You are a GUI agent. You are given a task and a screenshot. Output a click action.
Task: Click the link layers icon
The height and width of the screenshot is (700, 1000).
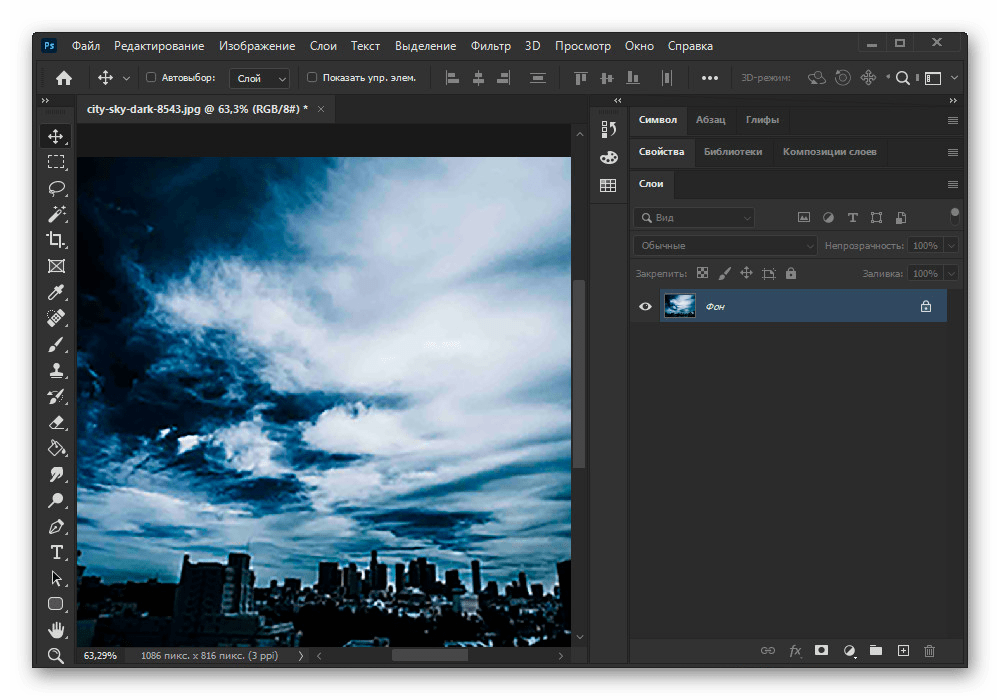(x=768, y=650)
